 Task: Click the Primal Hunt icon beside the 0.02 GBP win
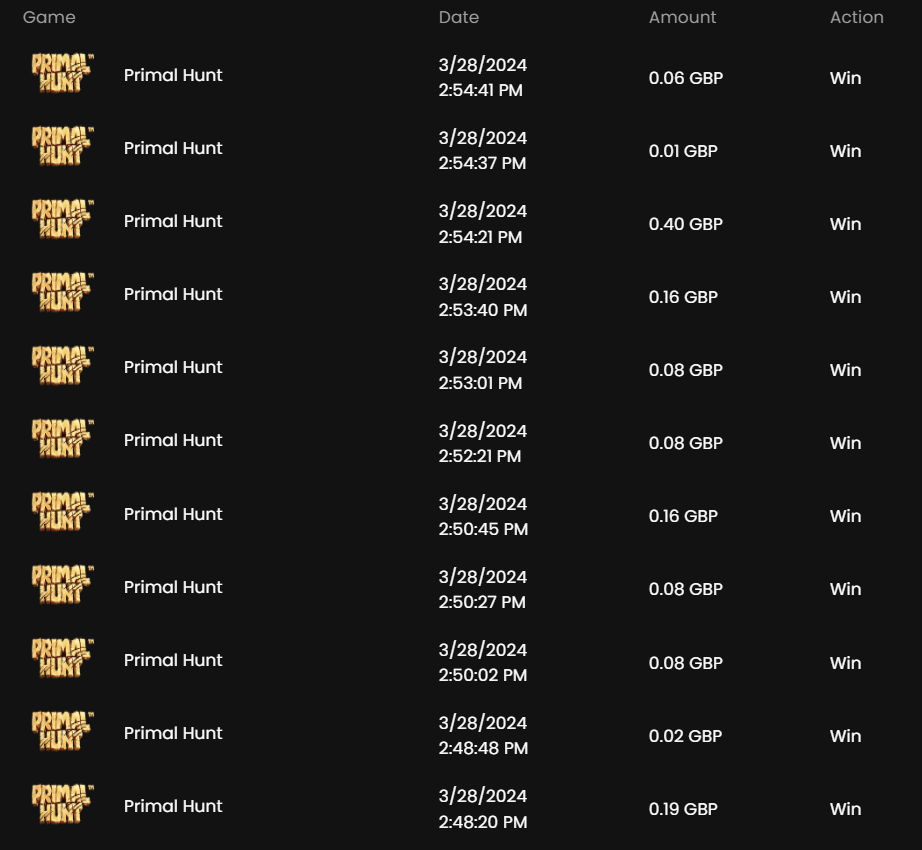[x=62, y=733]
